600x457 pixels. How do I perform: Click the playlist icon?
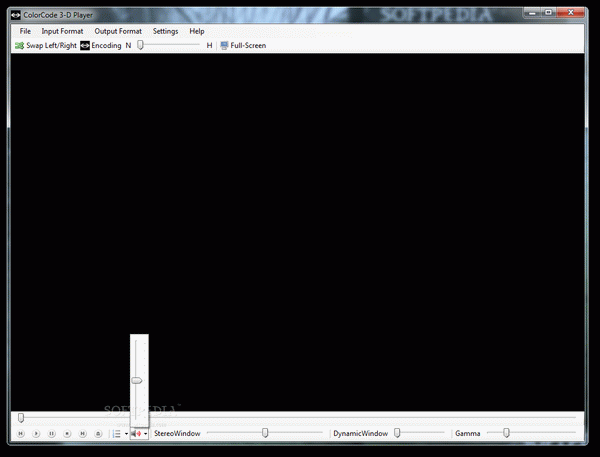[117, 434]
